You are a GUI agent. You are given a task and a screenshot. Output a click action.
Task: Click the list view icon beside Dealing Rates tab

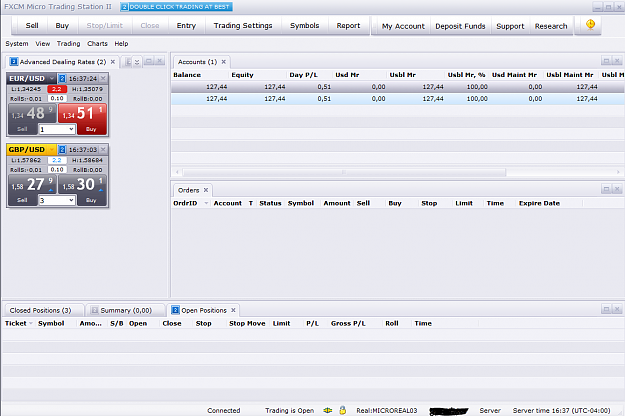(x=128, y=62)
